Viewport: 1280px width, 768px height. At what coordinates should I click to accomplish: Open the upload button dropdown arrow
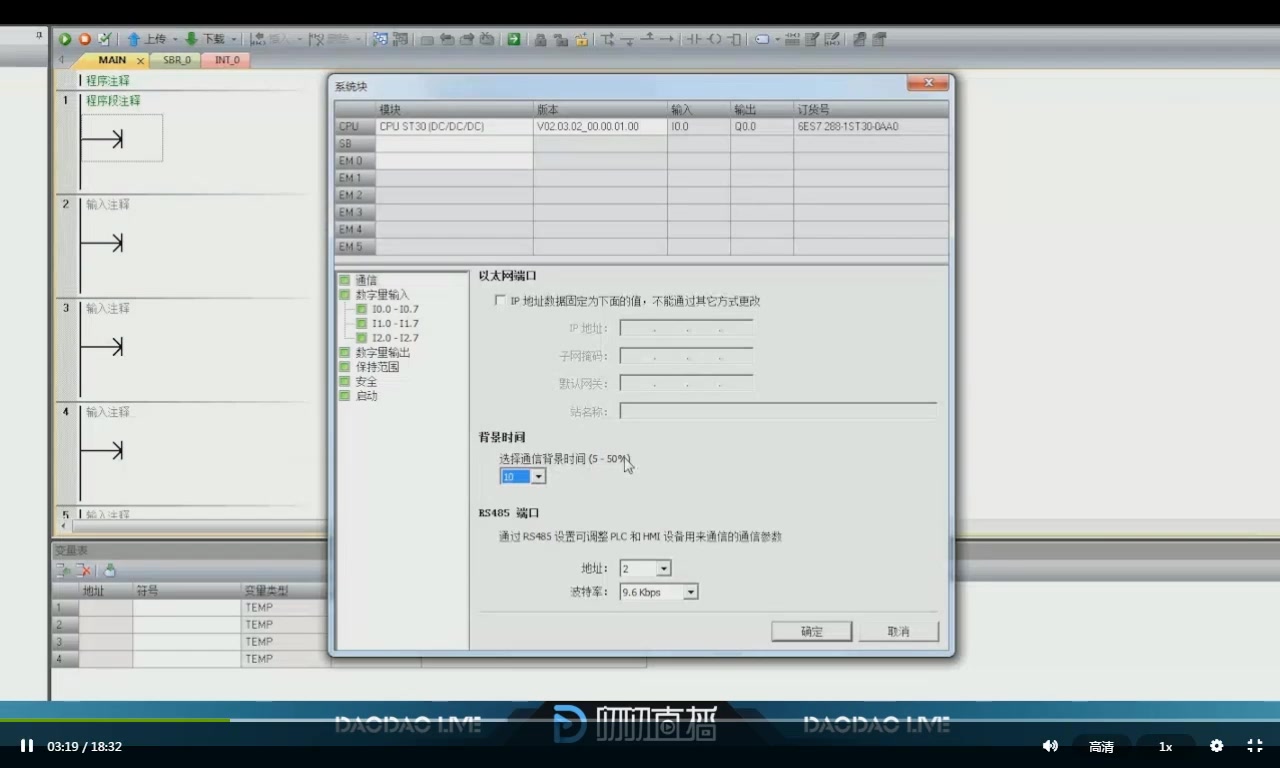[174, 39]
